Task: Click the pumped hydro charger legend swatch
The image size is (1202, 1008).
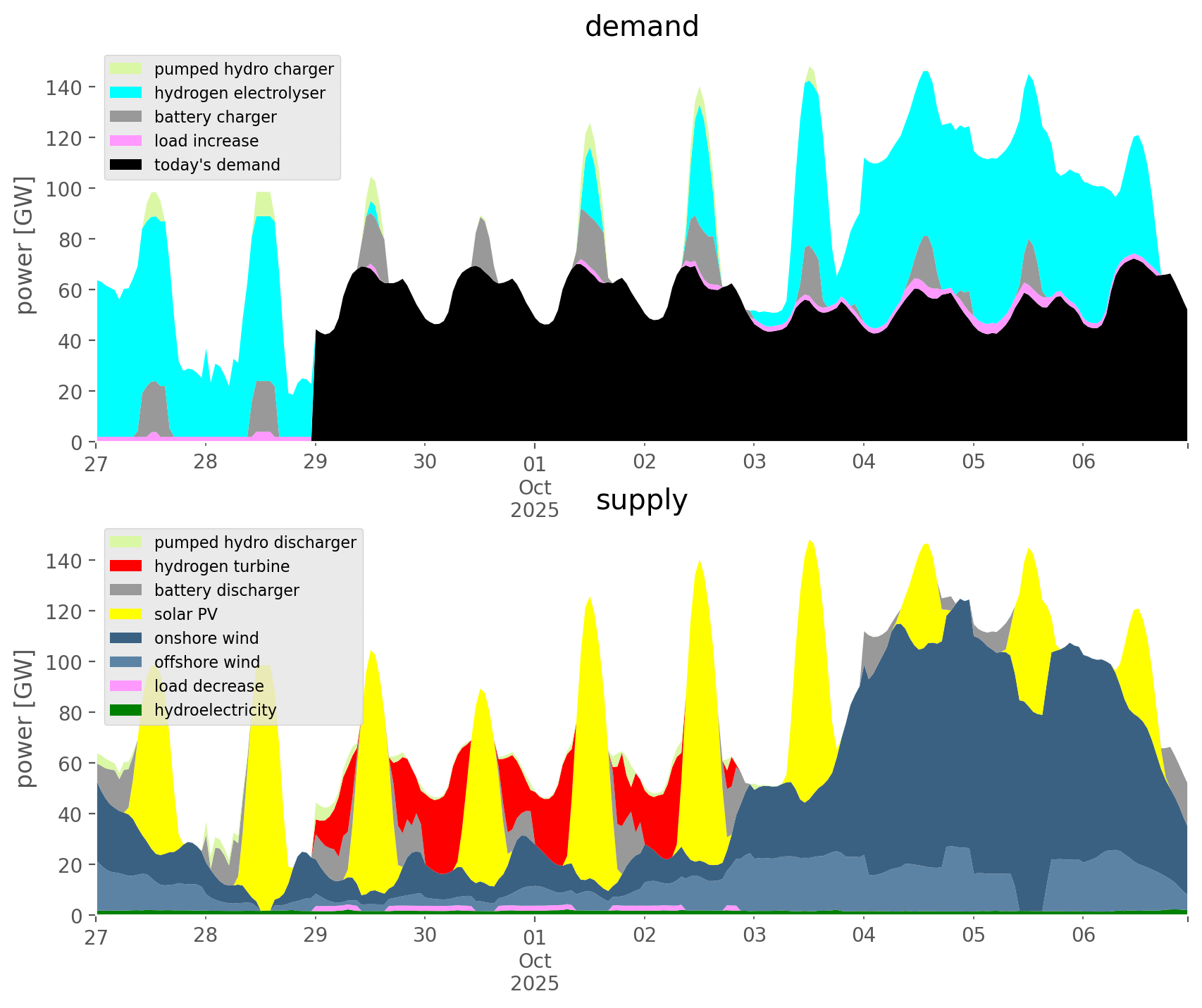Action: 127,69
